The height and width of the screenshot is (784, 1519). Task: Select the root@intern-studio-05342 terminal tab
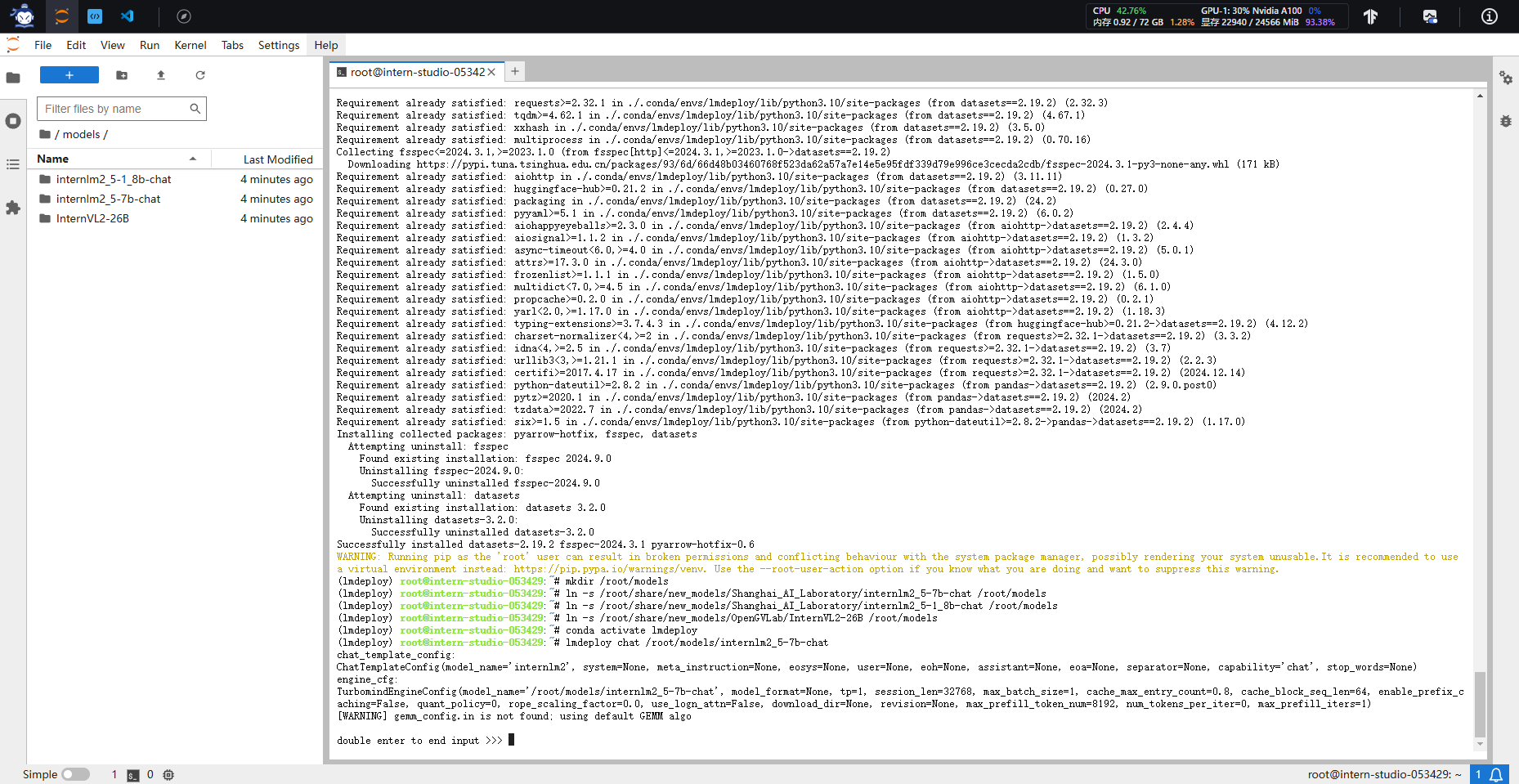click(x=417, y=72)
